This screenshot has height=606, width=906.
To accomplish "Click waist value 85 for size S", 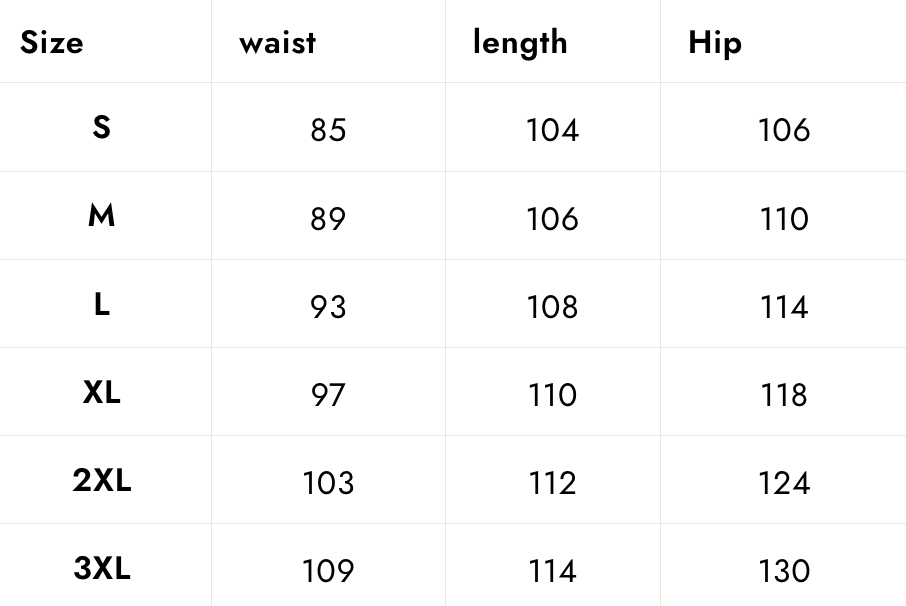I will (x=328, y=130).
